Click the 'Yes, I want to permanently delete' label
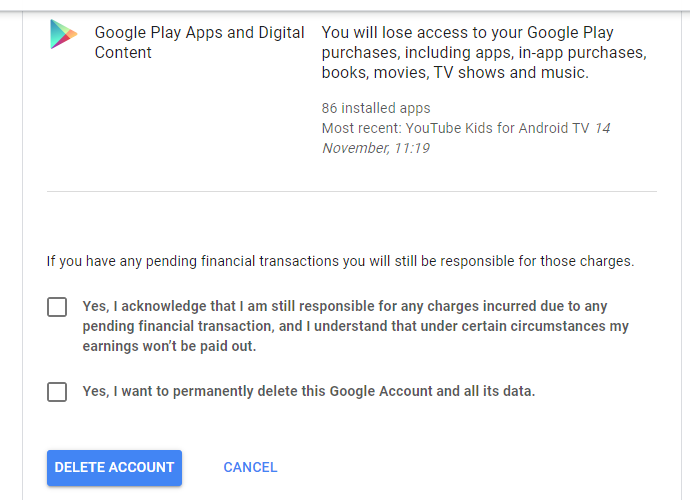 point(308,391)
